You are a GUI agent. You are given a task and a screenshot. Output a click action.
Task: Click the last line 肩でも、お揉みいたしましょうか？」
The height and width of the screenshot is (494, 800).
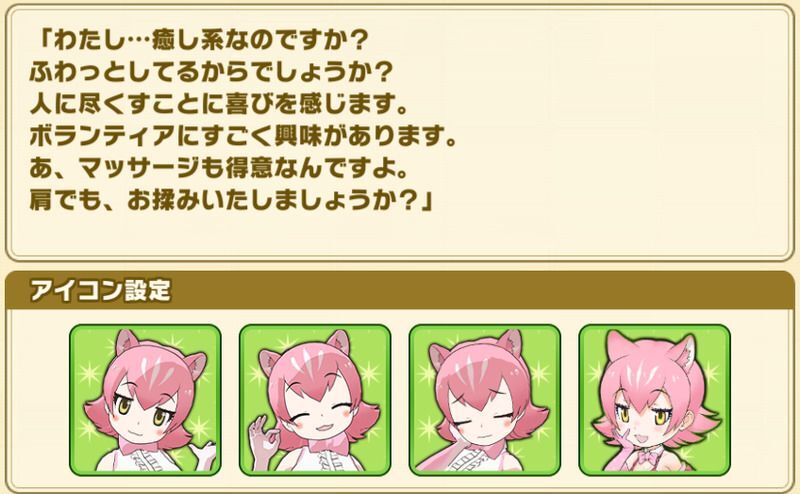coord(232,201)
